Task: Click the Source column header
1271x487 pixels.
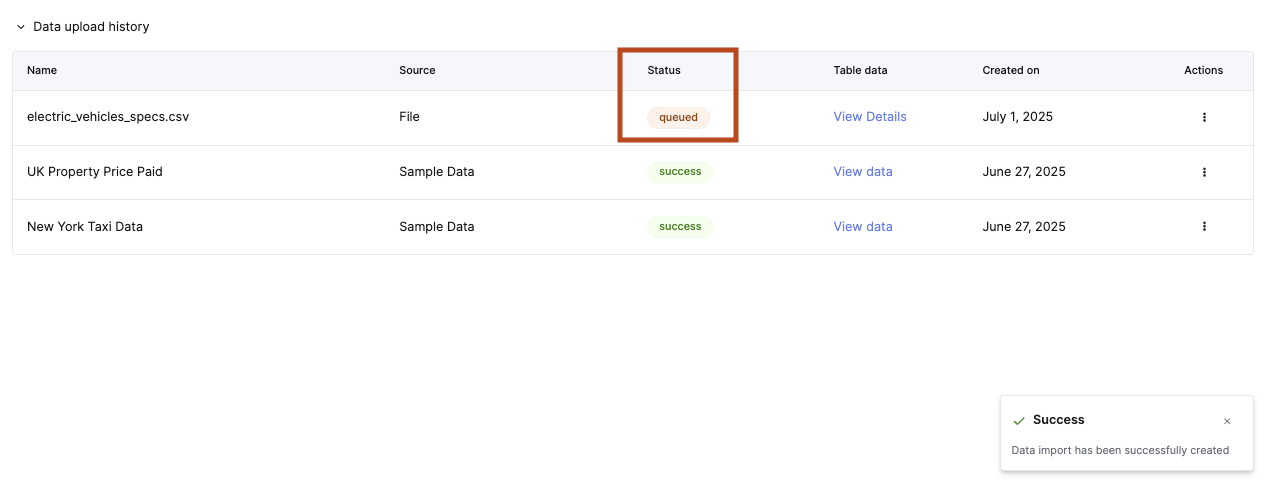Action: coord(417,70)
